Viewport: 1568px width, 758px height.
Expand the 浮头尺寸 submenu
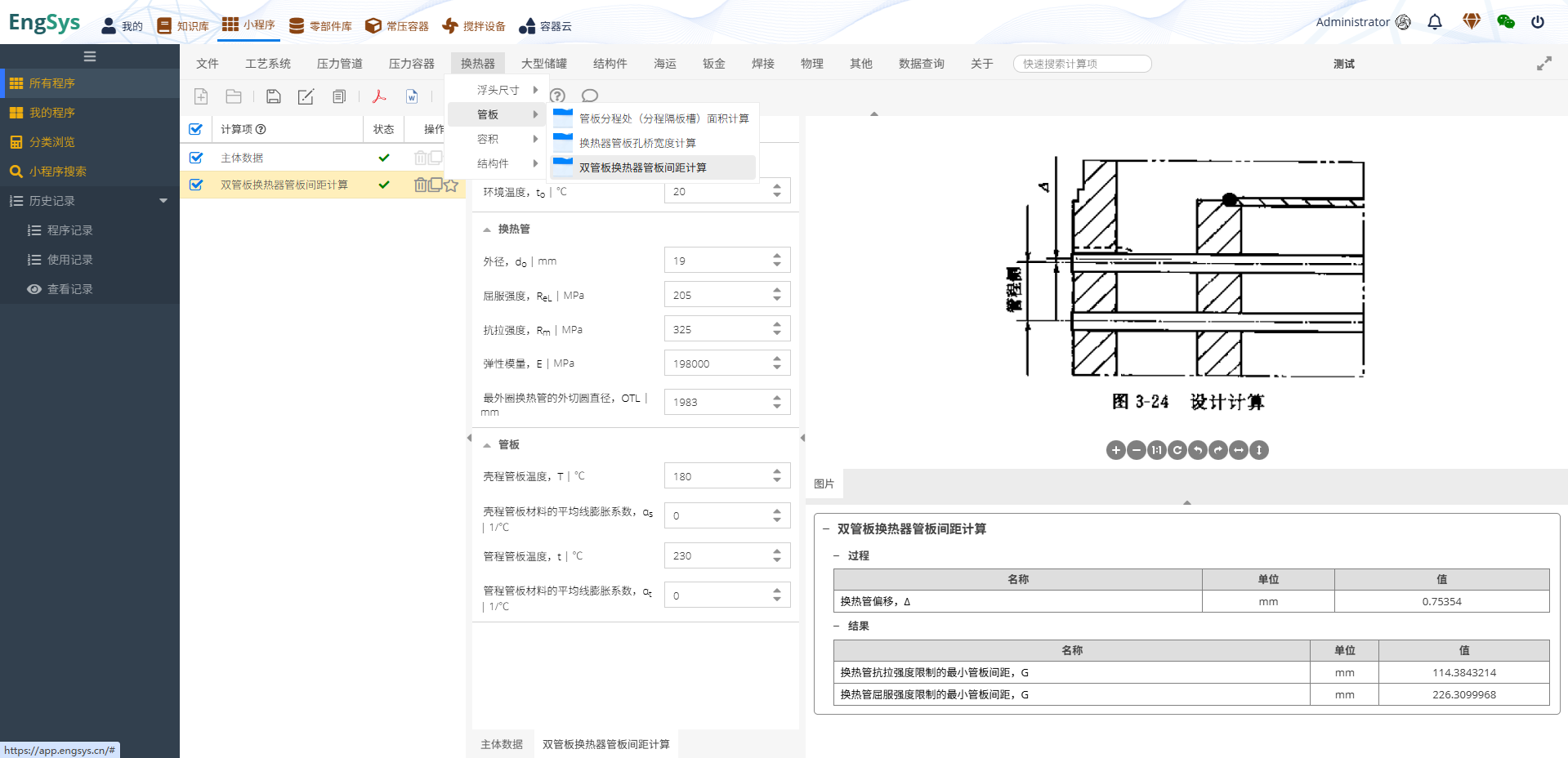[x=498, y=90]
